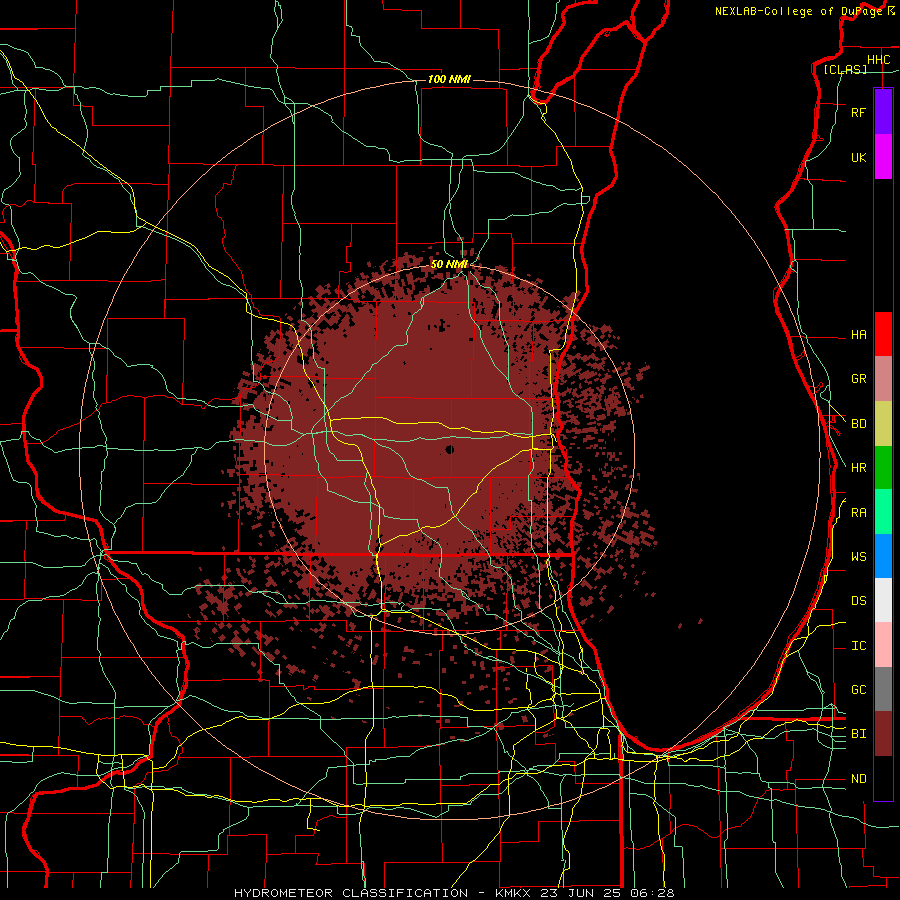The height and width of the screenshot is (900, 900).
Task: Click the ND black legend swatch
Action: click(883, 778)
